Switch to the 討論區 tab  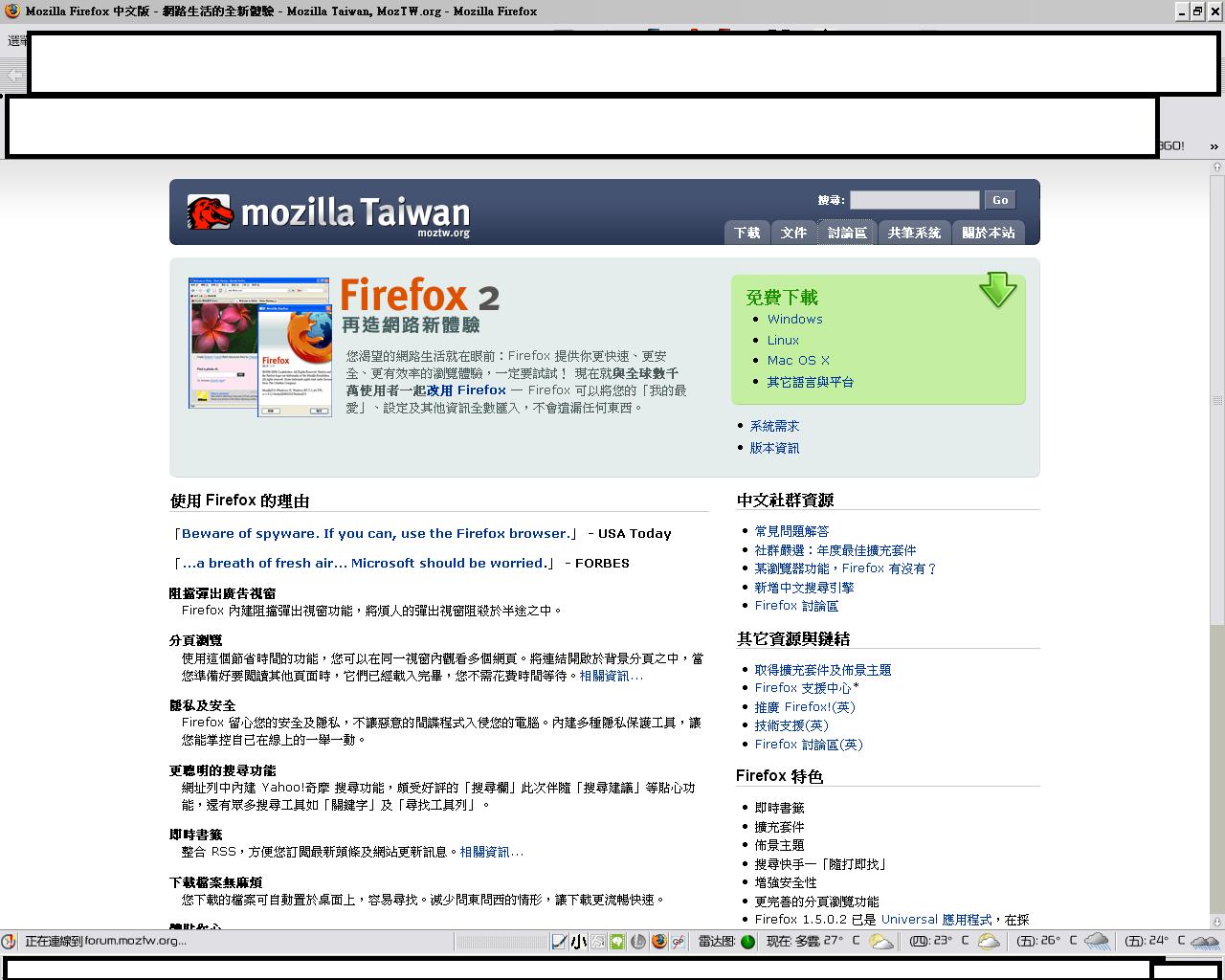(847, 233)
